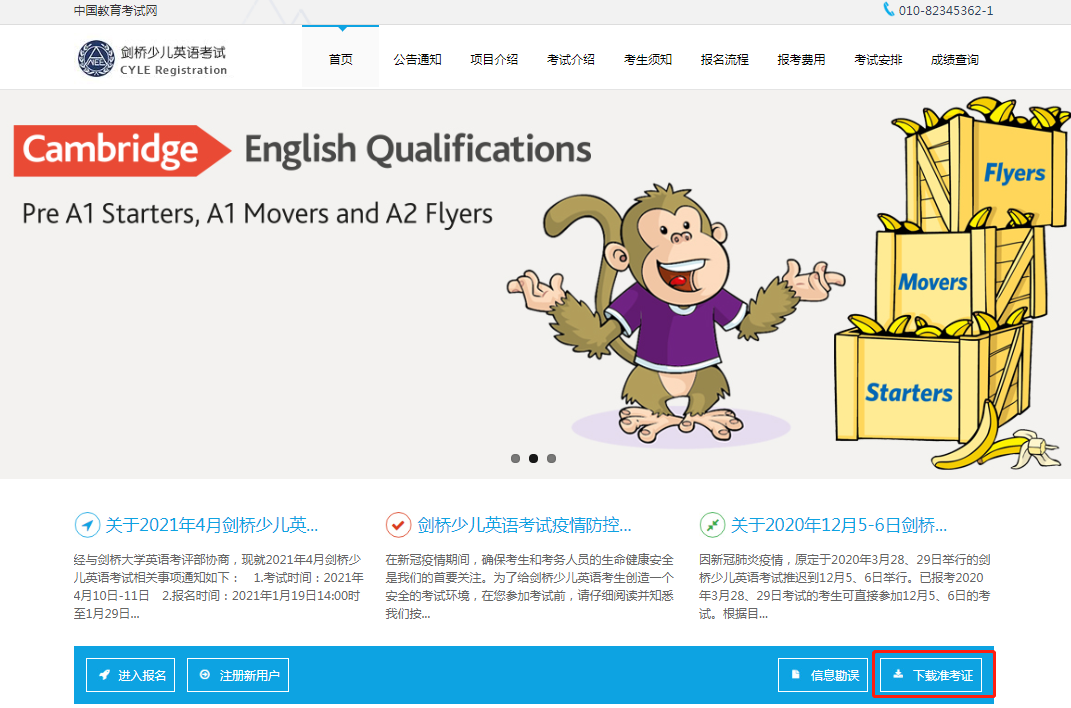Screen dimensions: 1071x708
Task: Open the 公告通知 menu item
Action: coord(417,59)
